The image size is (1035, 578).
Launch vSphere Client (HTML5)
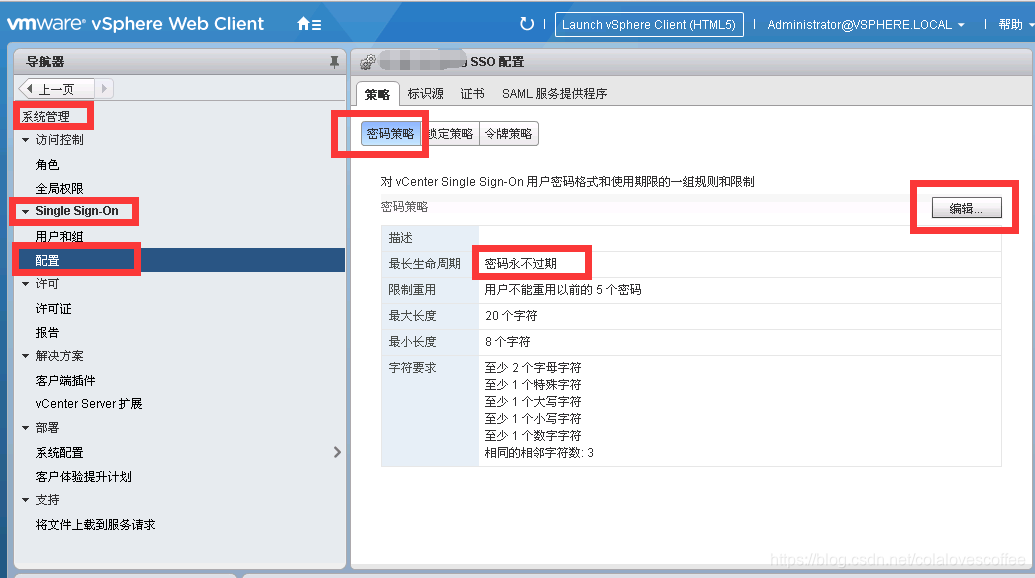tap(649, 24)
